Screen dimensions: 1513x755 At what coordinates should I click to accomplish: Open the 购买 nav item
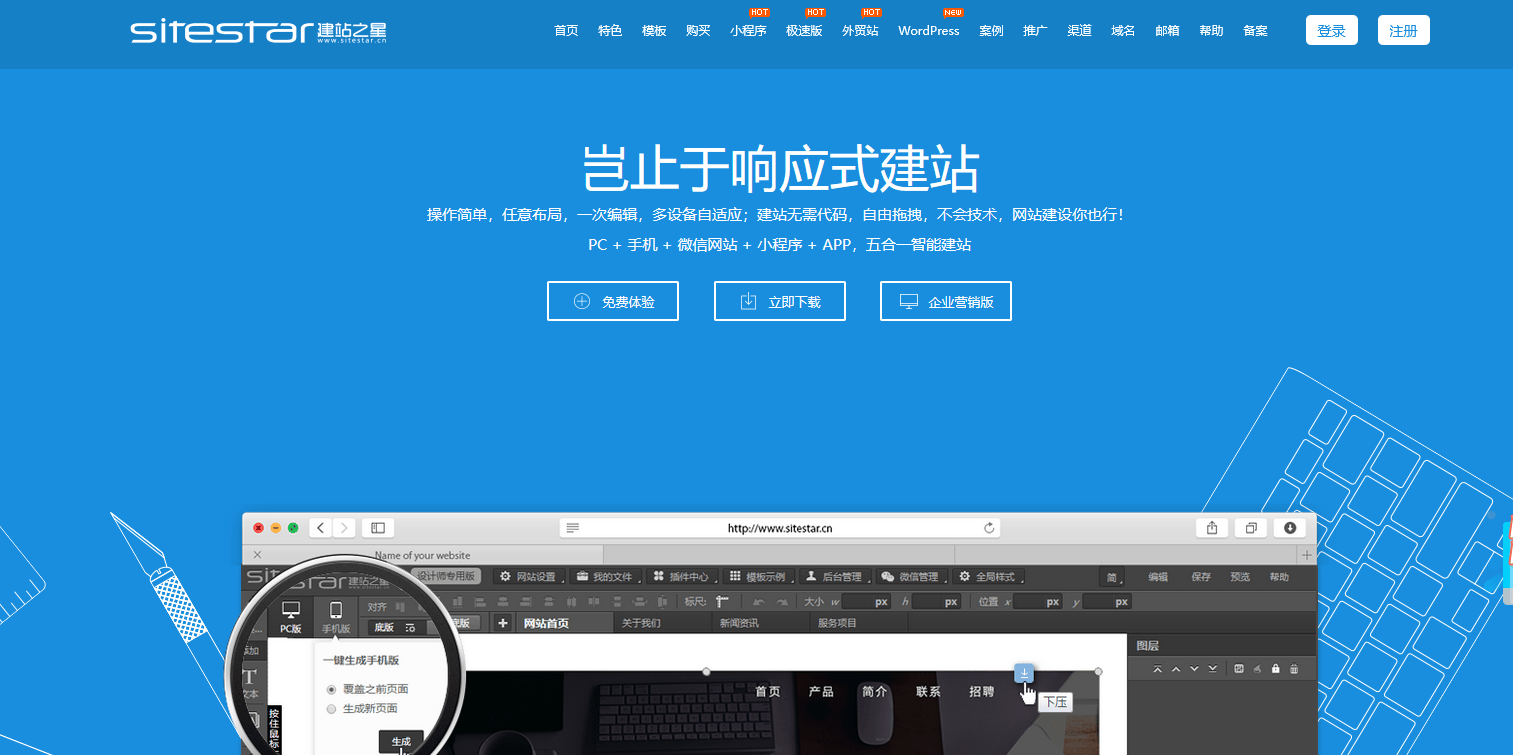tap(698, 31)
